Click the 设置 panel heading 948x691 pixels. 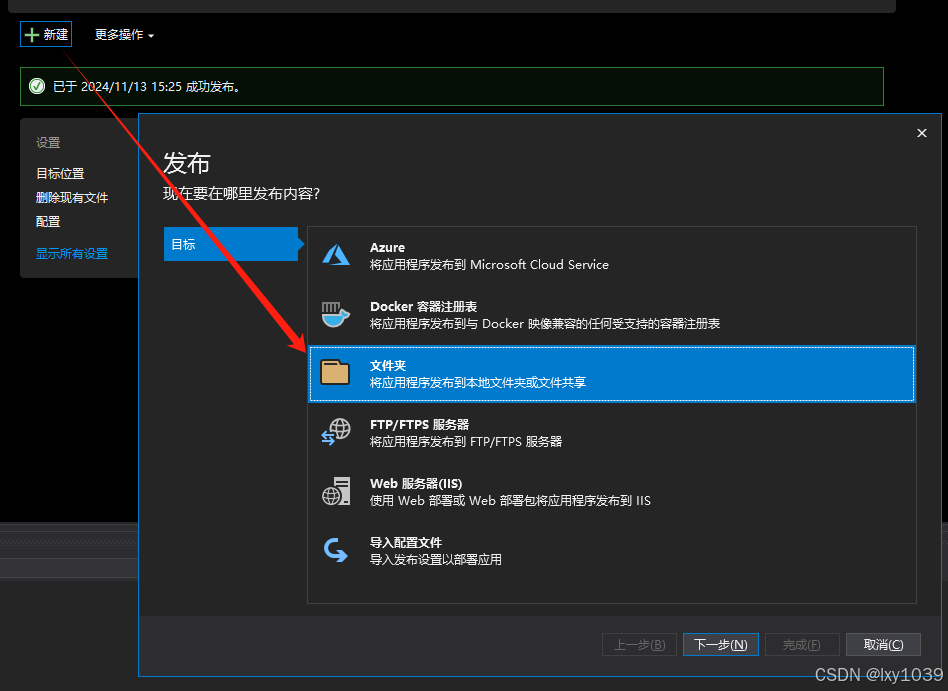point(48,143)
